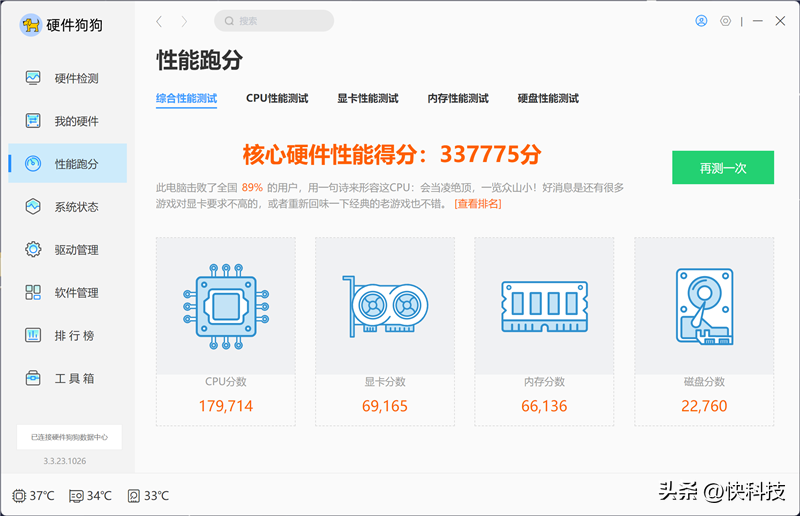Close the 硬件狗狗 window
This screenshot has width=800, height=516.
780,21
